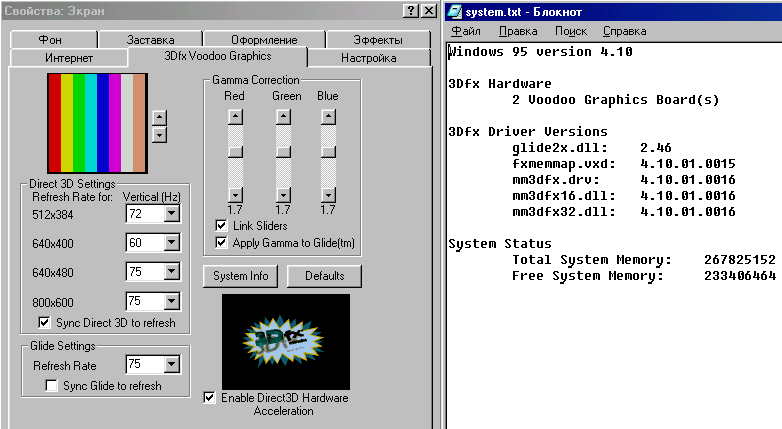Click the 'System Status' heading in Notepad
Viewport: 782px width, 429px height.
[x=500, y=243]
